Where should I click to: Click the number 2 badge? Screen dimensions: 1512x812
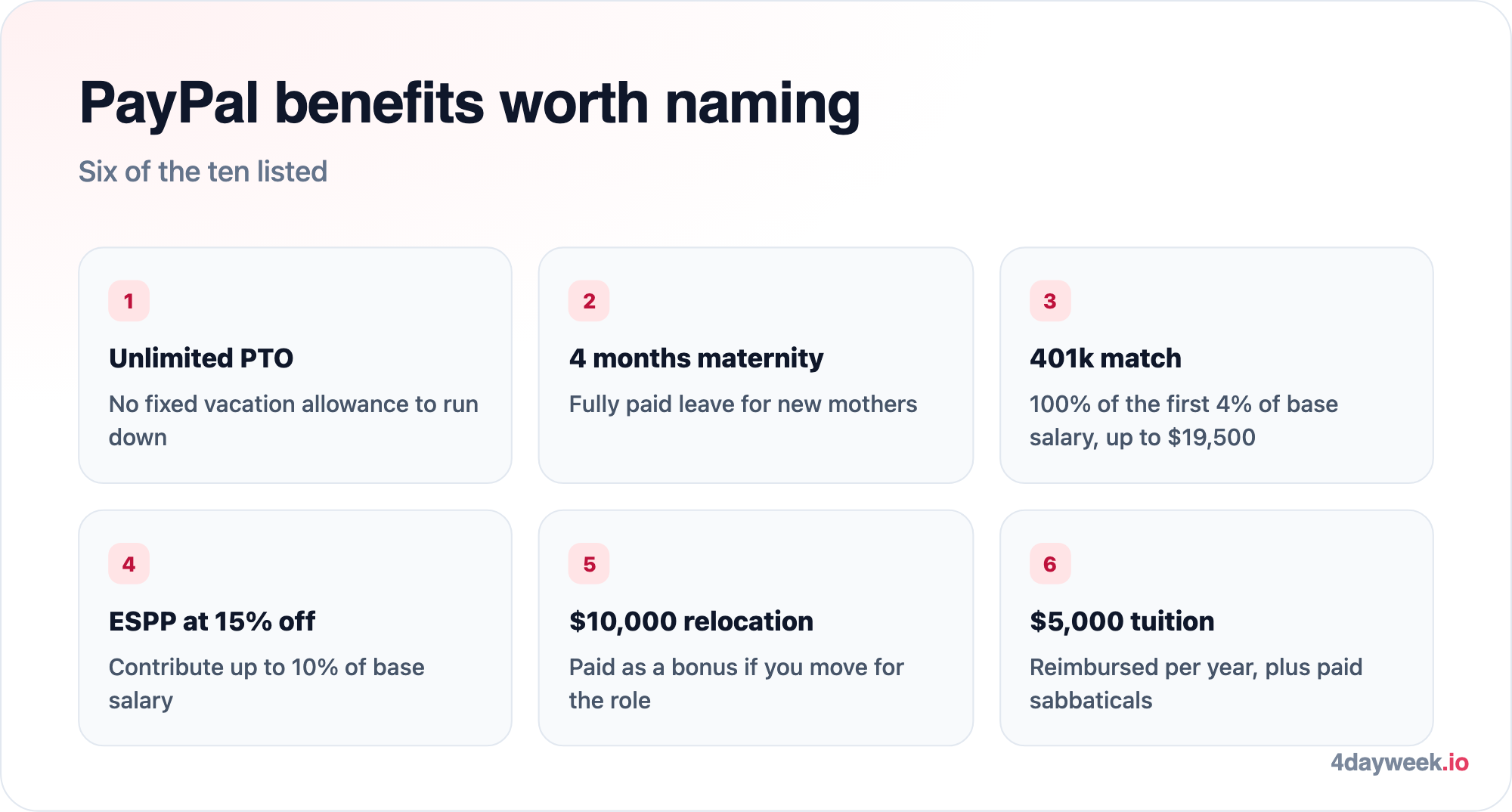(x=589, y=301)
